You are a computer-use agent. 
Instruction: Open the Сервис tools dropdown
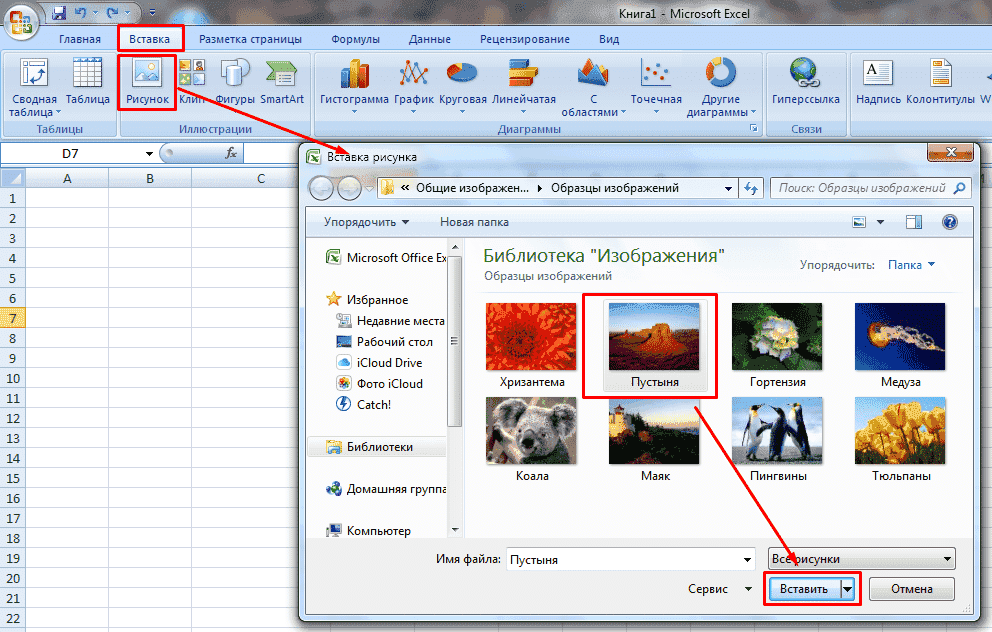pyautogui.click(x=720, y=589)
